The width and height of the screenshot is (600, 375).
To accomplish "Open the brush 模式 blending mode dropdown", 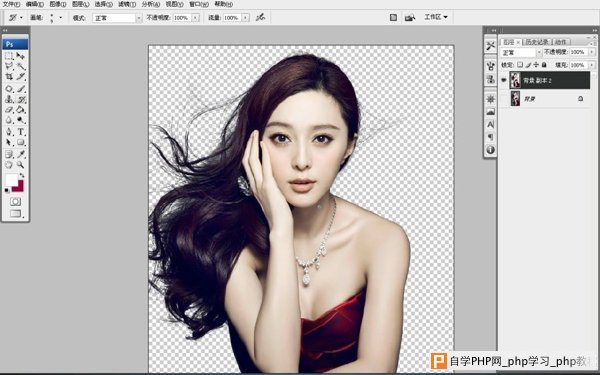I will pos(117,18).
